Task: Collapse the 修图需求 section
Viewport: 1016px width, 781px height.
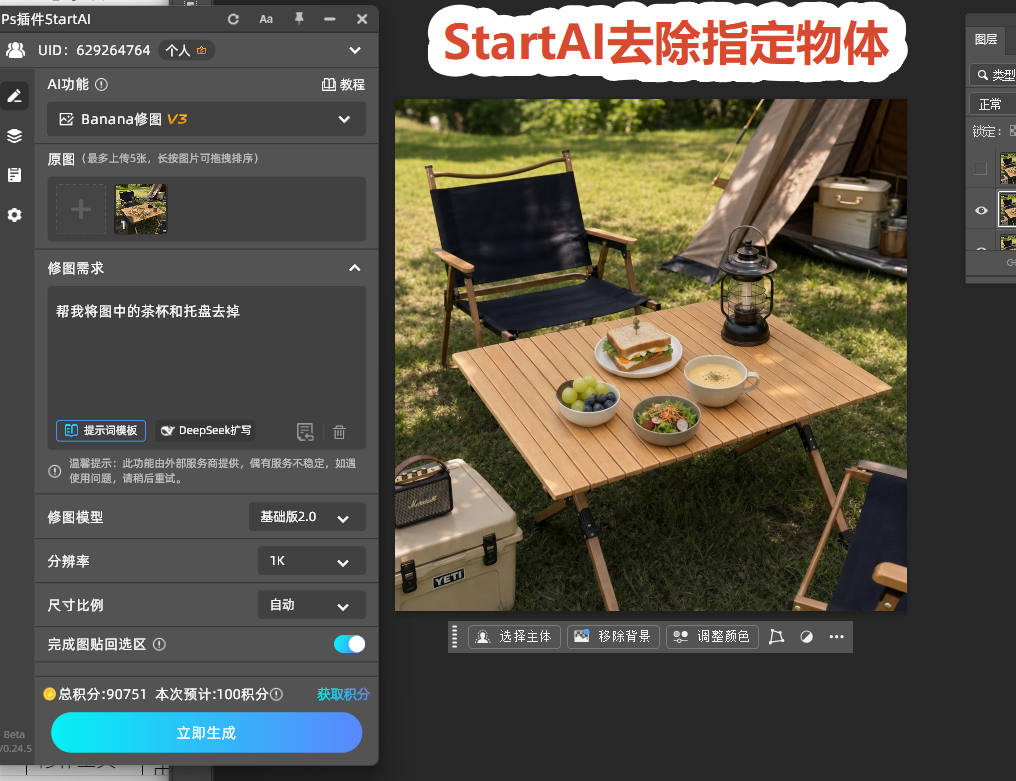Action: click(354, 268)
